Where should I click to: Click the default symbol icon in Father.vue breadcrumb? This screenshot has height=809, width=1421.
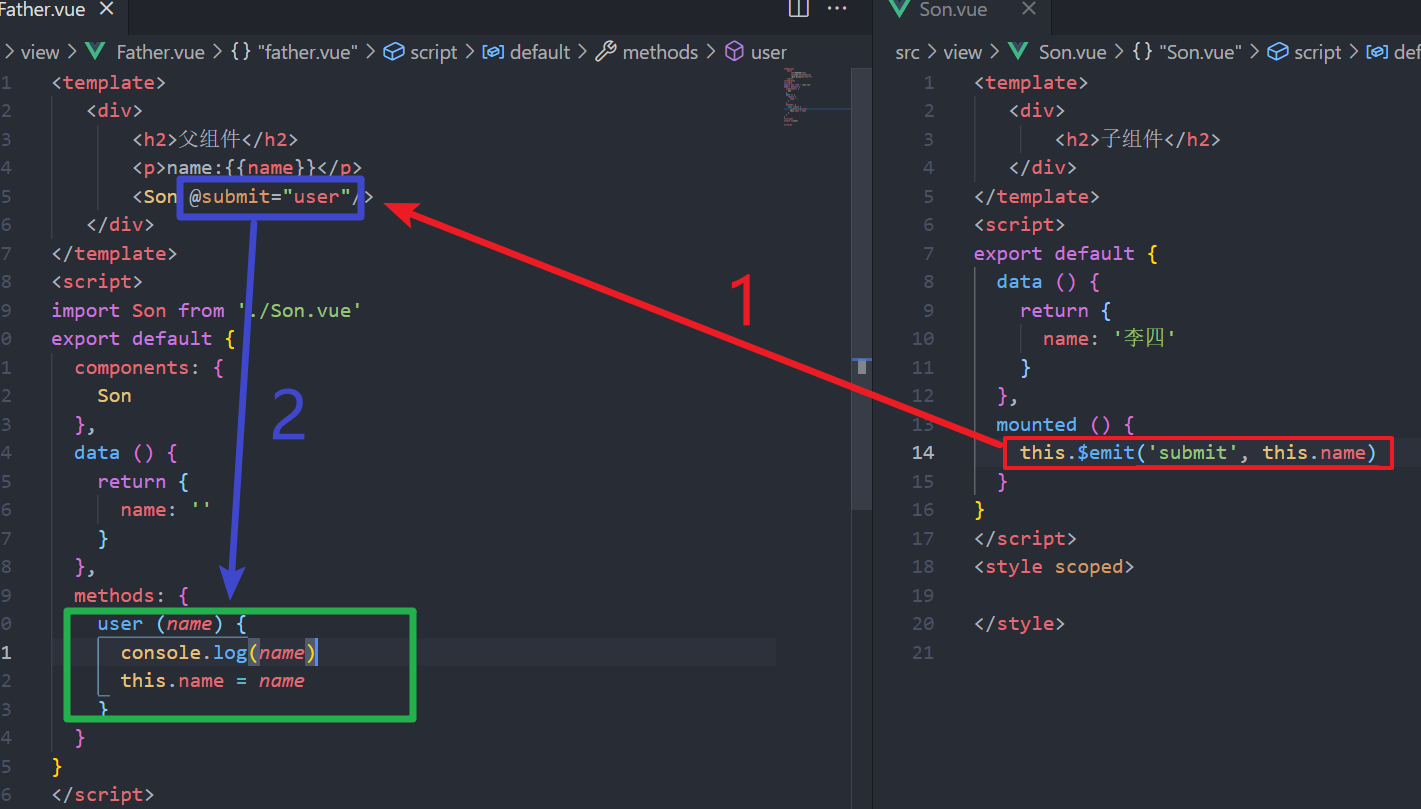point(492,52)
